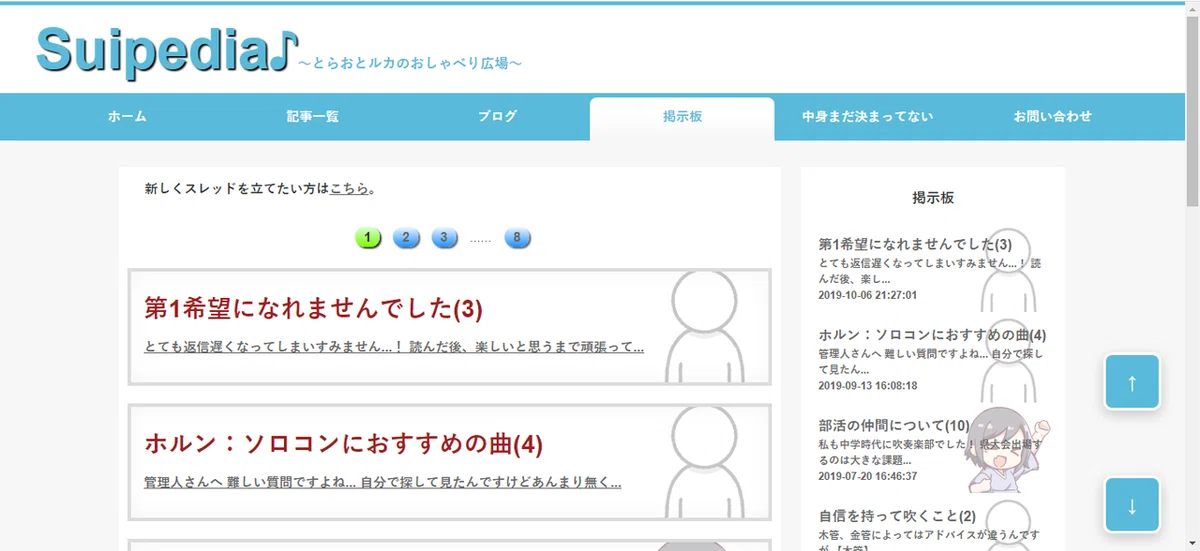Open thread 第1希望になれませんでした(3) in main list
Image resolution: width=1200 pixels, height=551 pixels.
tap(313, 309)
